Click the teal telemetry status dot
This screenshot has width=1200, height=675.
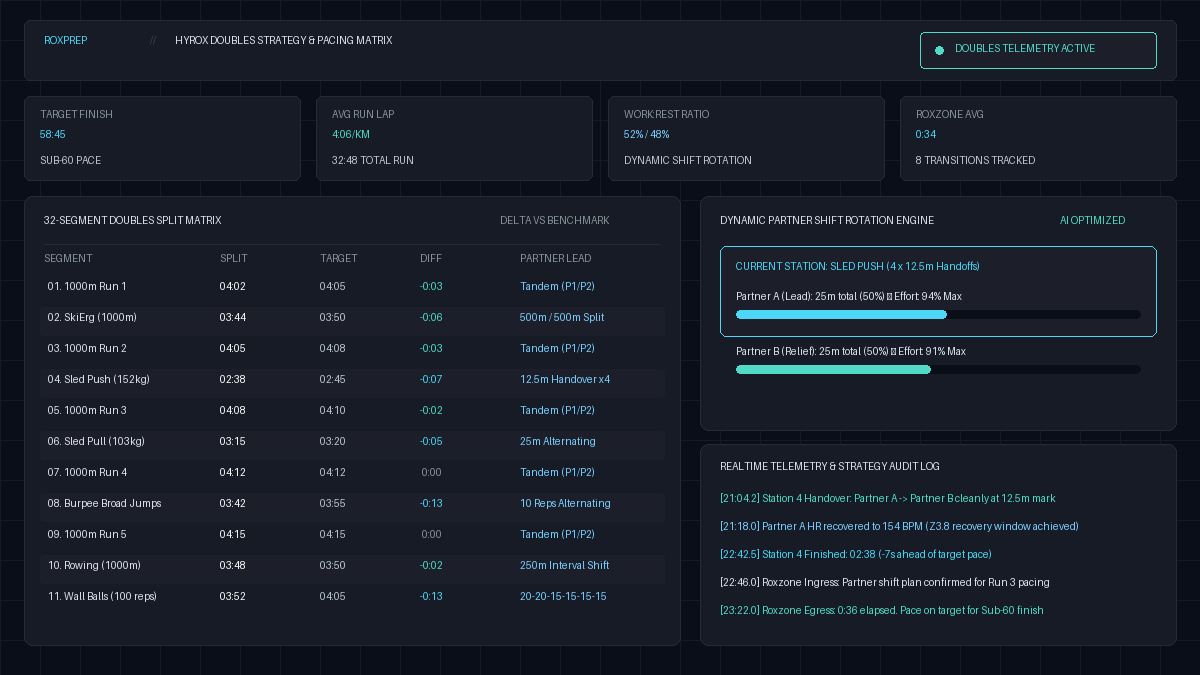939,50
